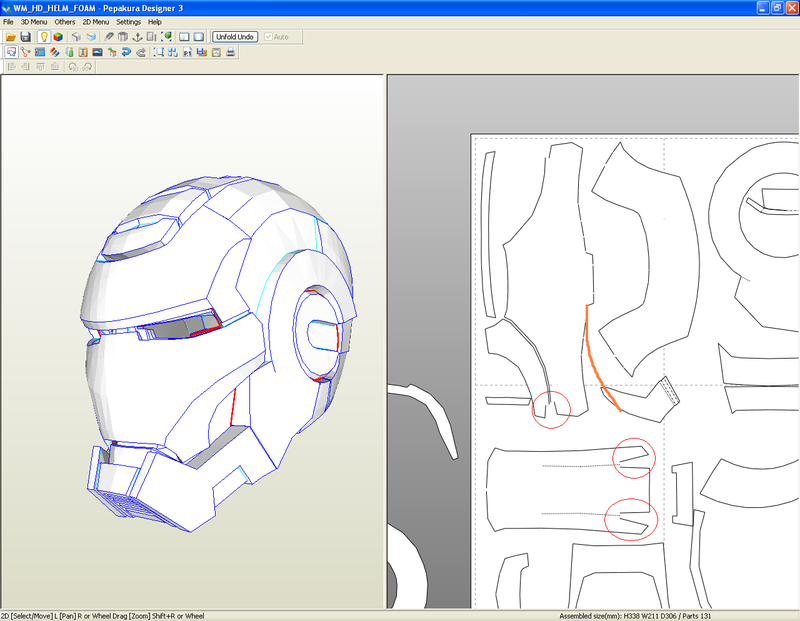Toggle the split window layout icon

tap(184, 37)
